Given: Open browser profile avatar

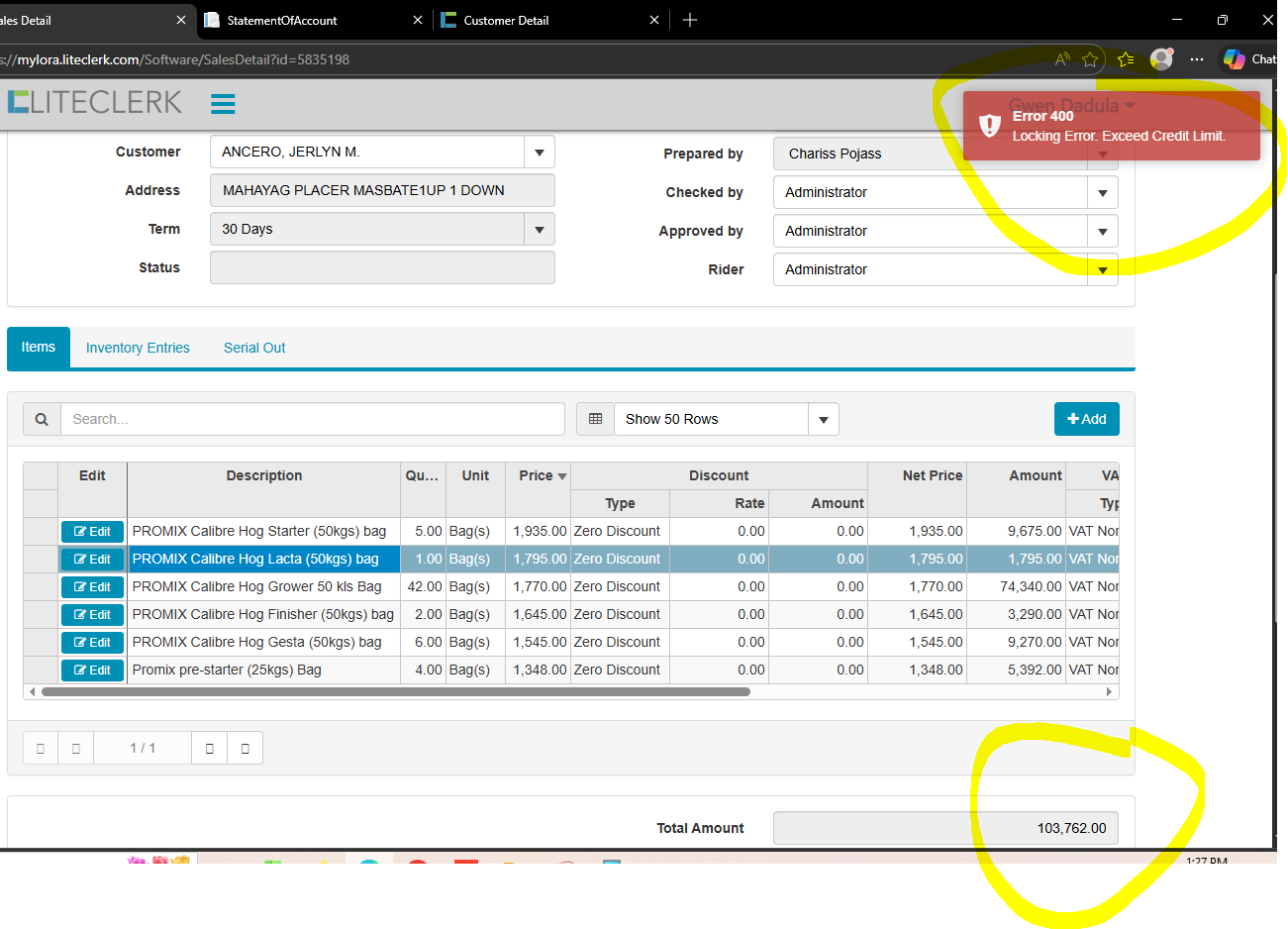Looking at the screenshot, I should tap(1161, 59).
